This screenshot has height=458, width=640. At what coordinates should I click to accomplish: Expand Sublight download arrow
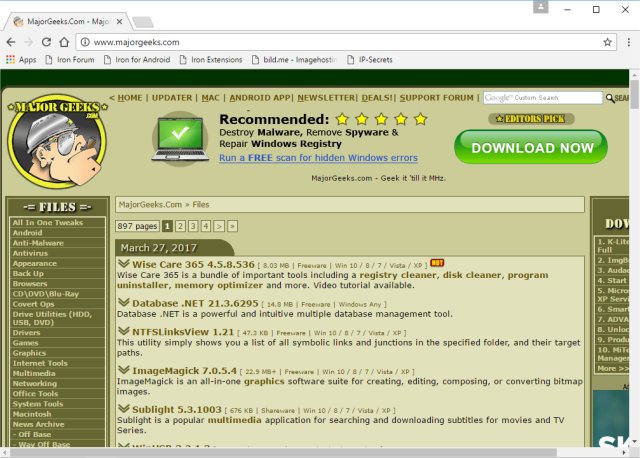point(123,408)
